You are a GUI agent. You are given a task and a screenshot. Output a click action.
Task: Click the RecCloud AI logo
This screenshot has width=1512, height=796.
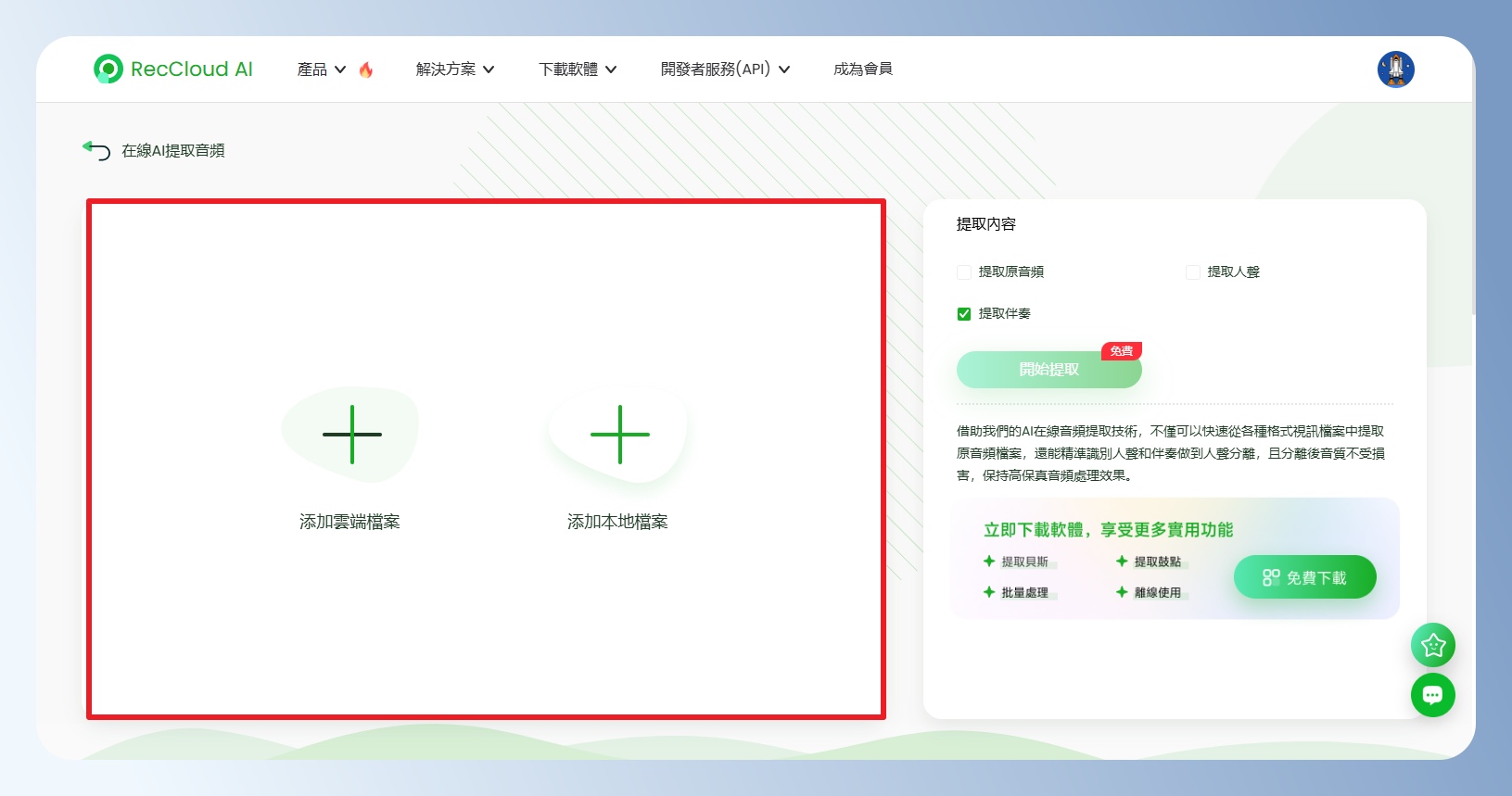[x=173, y=69]
